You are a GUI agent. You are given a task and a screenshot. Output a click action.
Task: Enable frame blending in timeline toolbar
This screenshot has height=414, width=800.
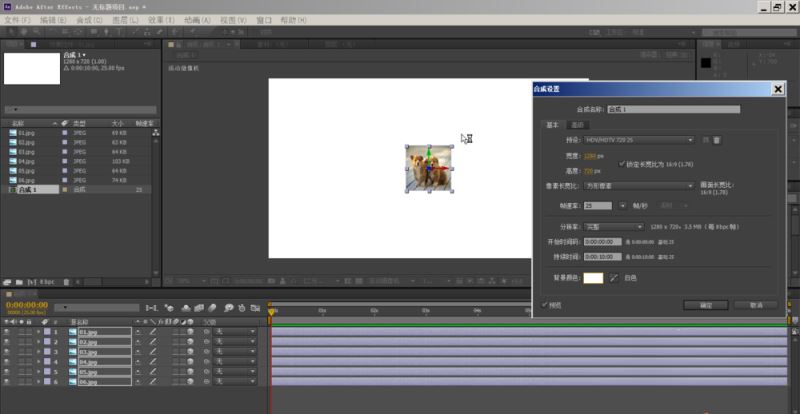pyautogui.click(x=199, y=308)
